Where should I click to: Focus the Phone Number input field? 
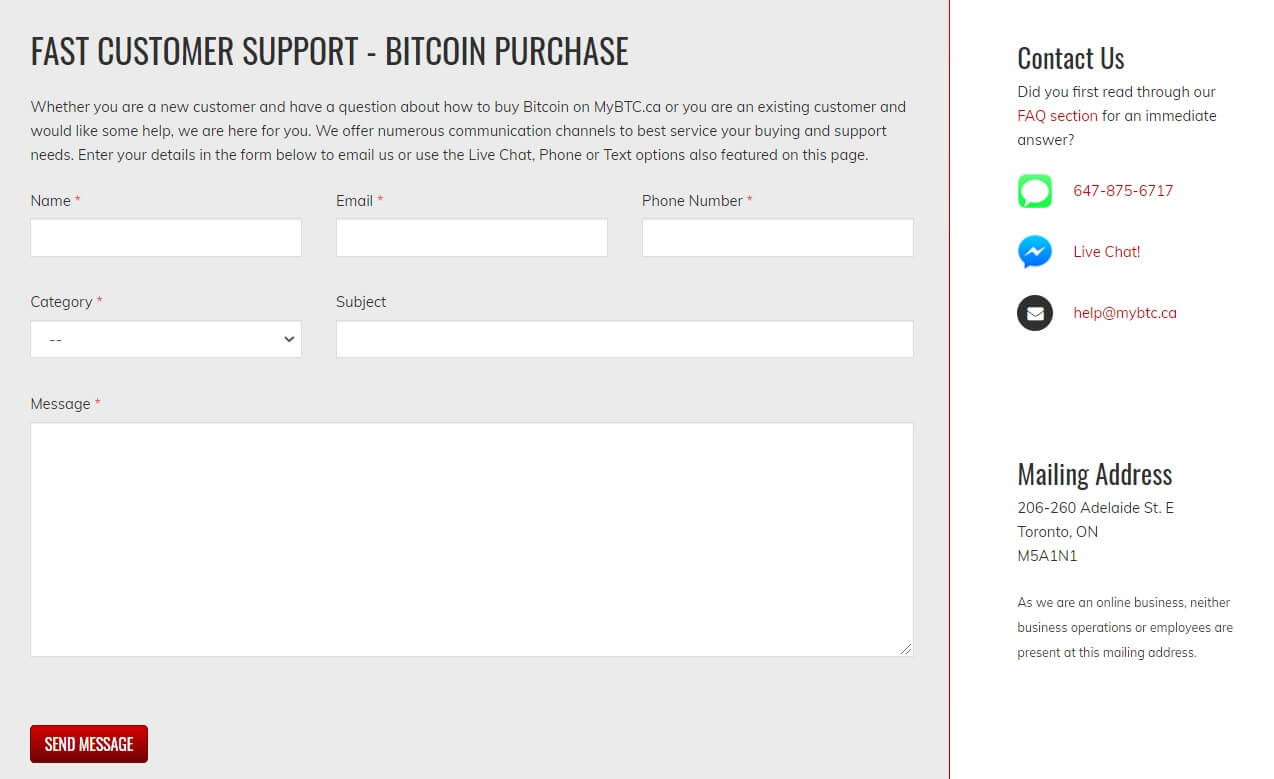pos(778,238)
